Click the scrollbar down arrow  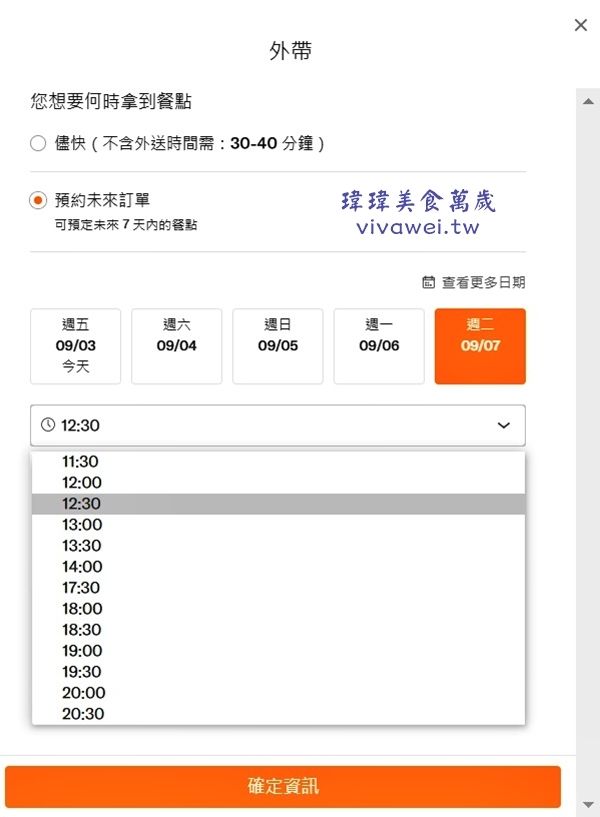588,803
